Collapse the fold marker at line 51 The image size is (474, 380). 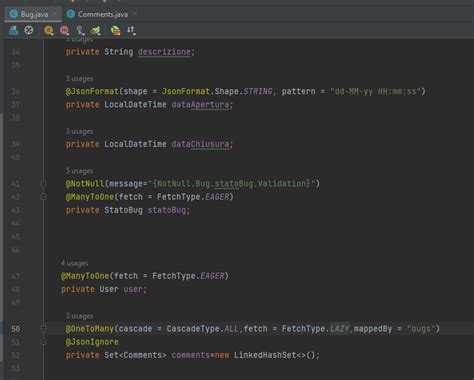[43, 342]
